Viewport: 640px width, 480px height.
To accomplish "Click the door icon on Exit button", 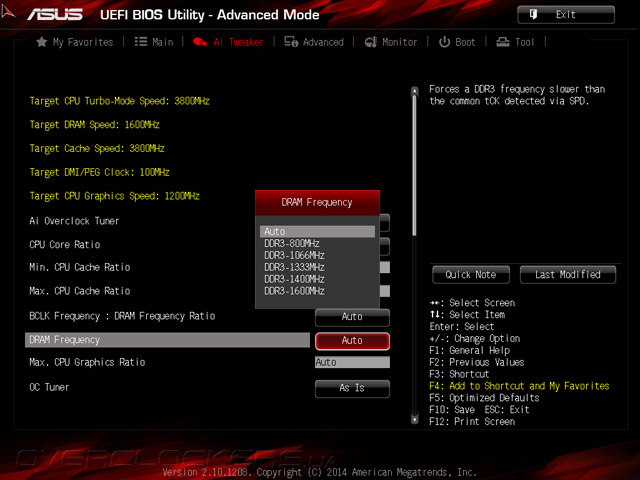I will tap(533, 14).
